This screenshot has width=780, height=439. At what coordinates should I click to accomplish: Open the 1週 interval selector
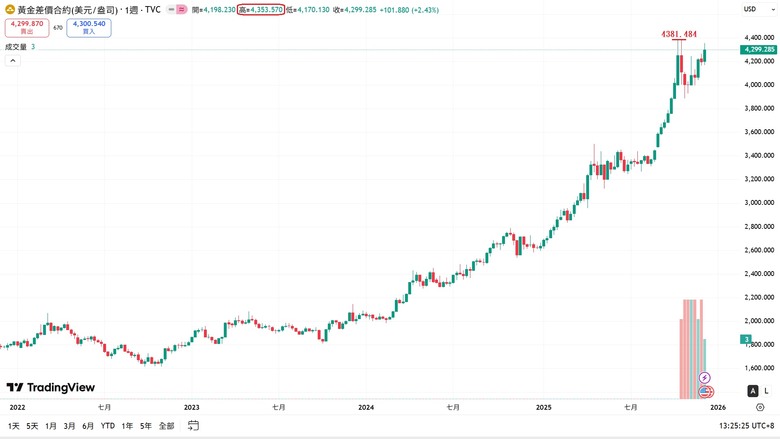click(131, 9)
